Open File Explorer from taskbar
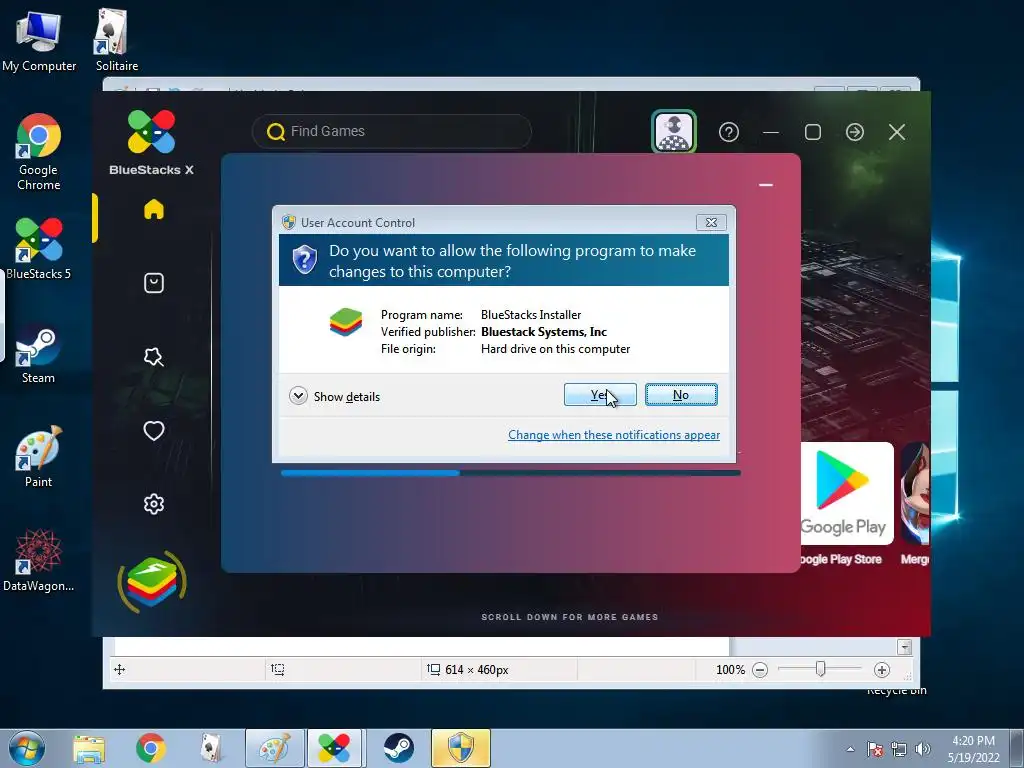 89,748
